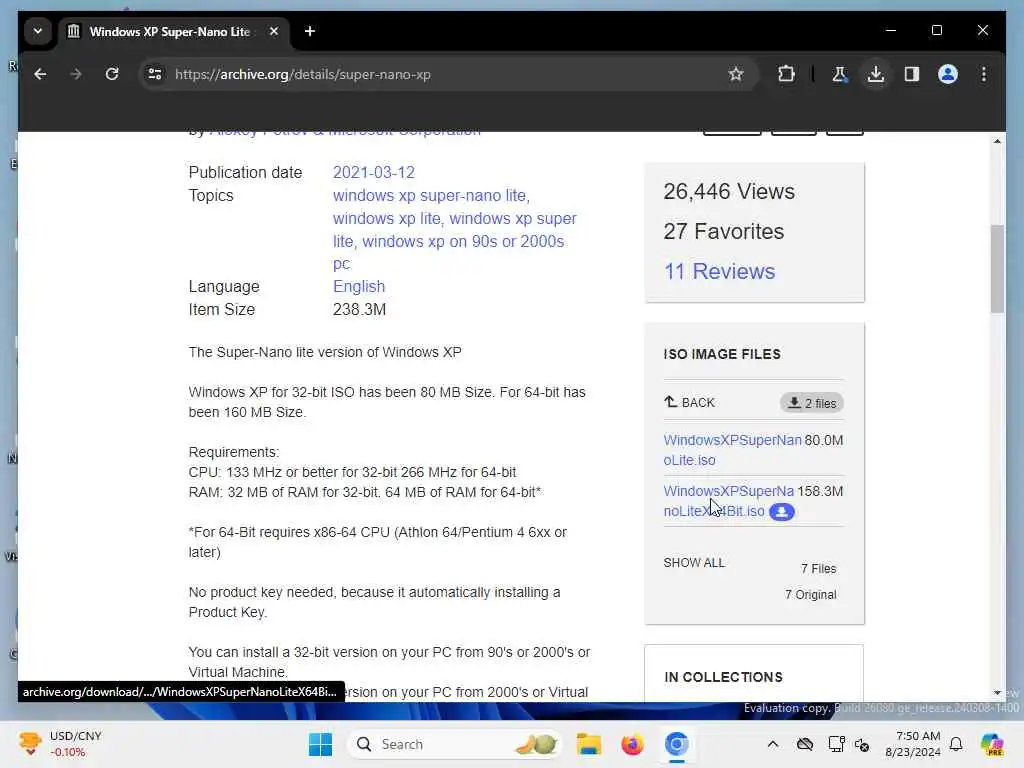The height and width of the screenshot is (768, 1024).
Task: Click the page vertical scrollbar thumb
Action: click(997, 268)
